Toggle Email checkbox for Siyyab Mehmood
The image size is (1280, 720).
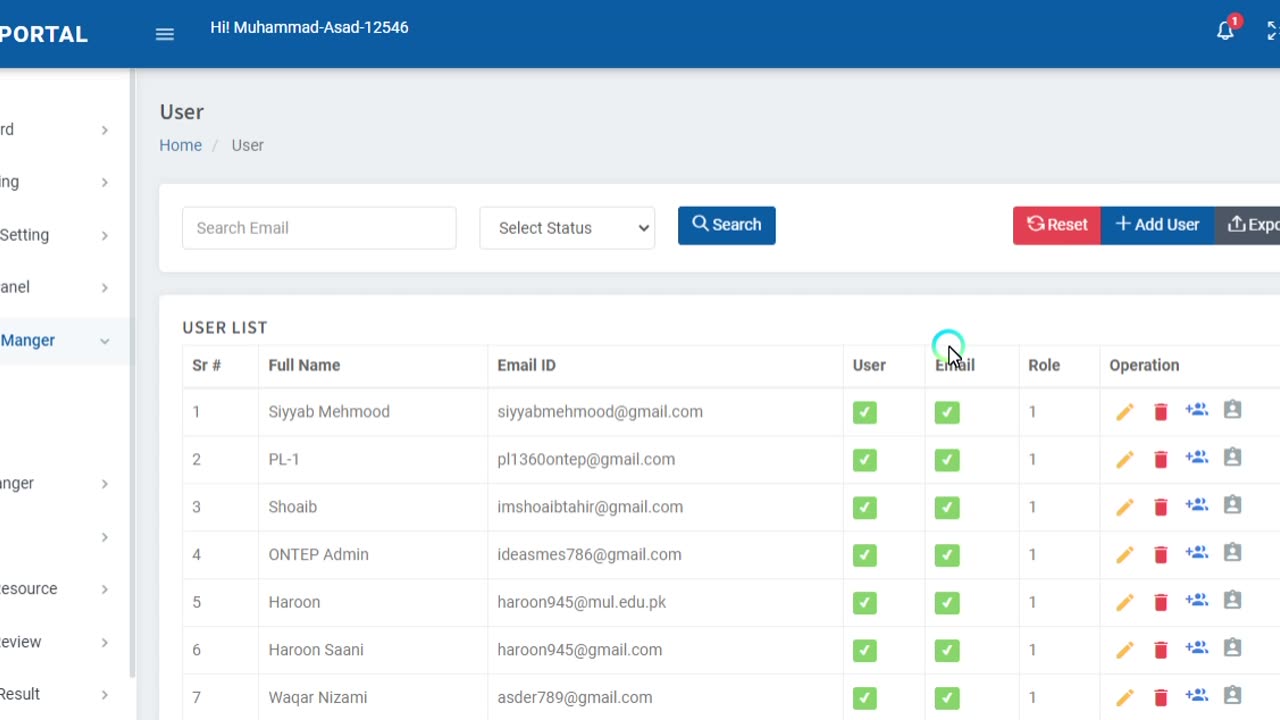pos(947,412)
